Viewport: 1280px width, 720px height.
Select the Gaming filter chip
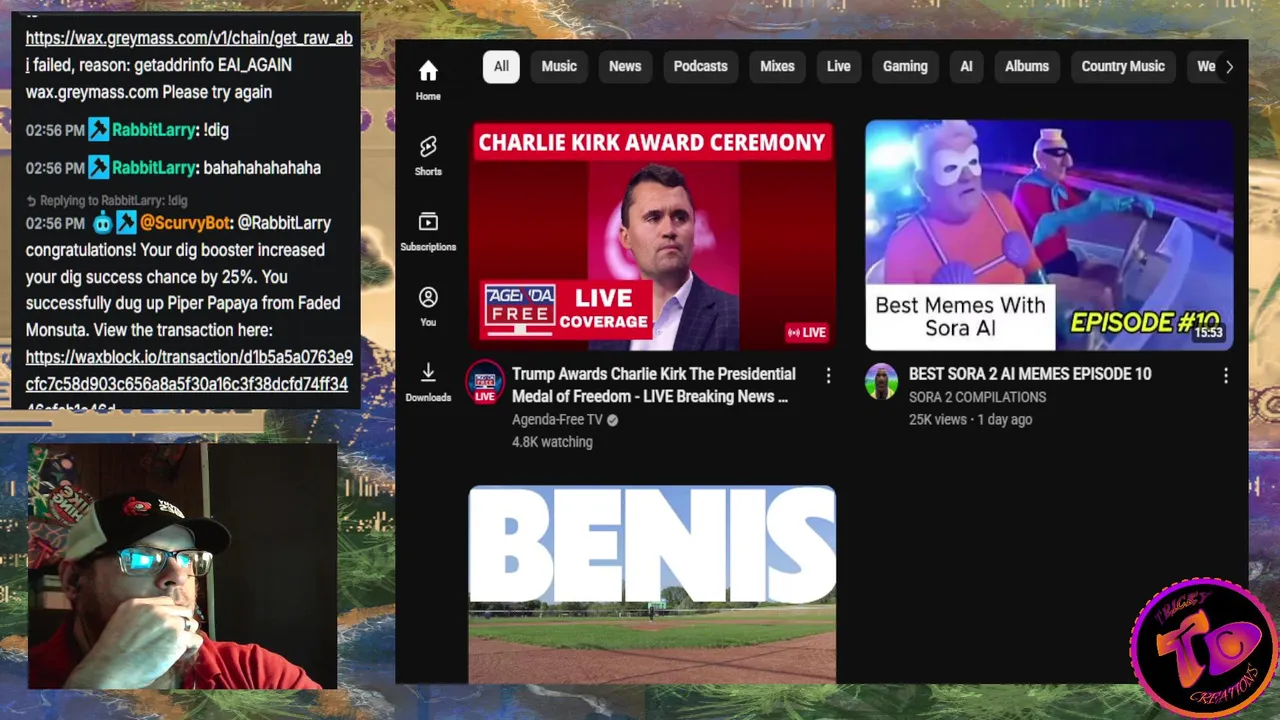click(905, 66)
